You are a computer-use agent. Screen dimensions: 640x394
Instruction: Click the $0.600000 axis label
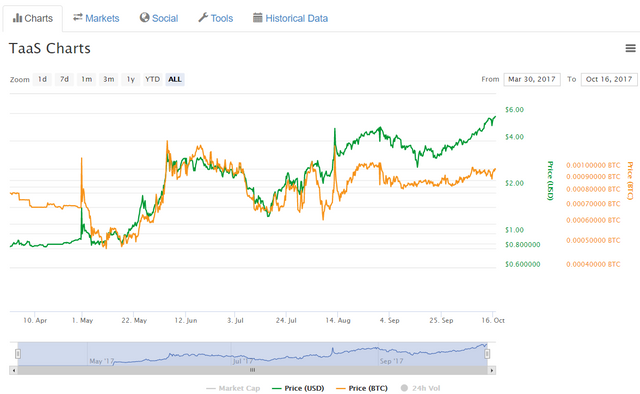522,265
